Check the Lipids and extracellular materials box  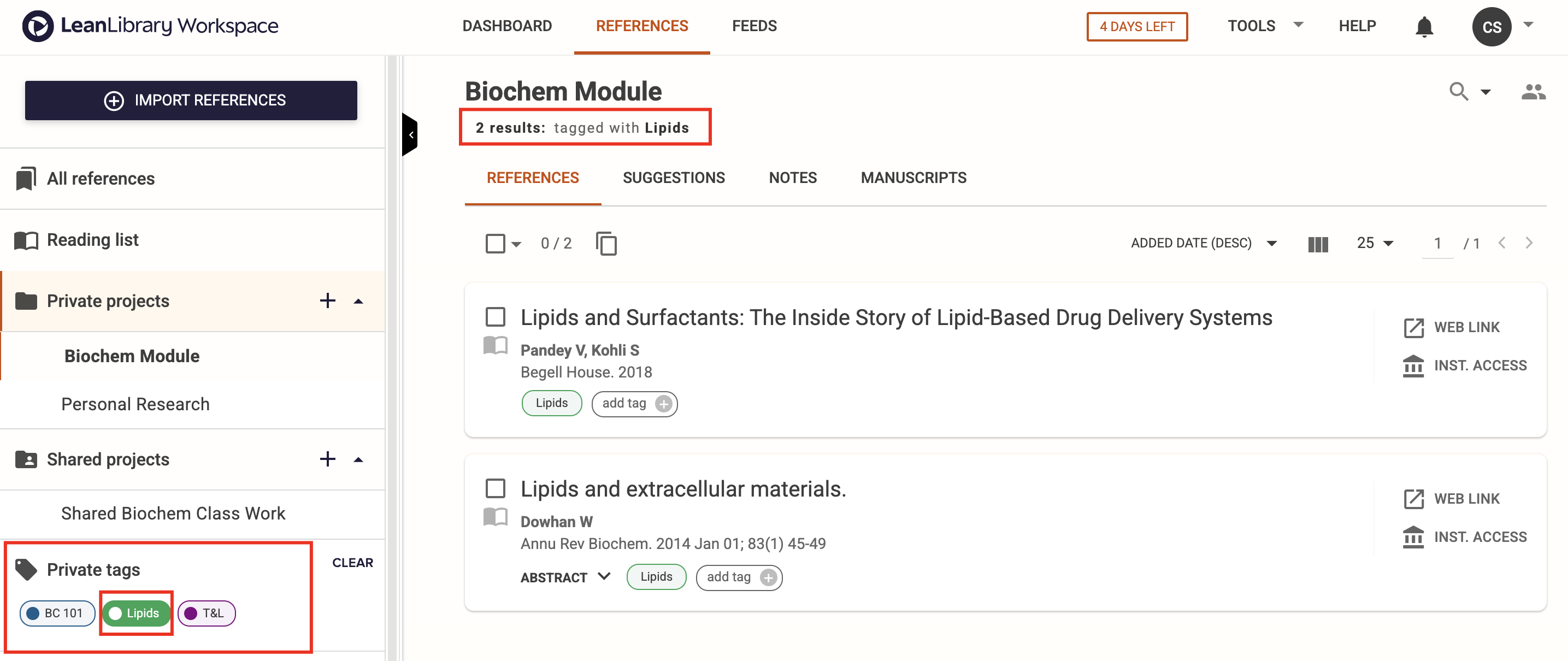pyautogui.click(x=495, y=488)
